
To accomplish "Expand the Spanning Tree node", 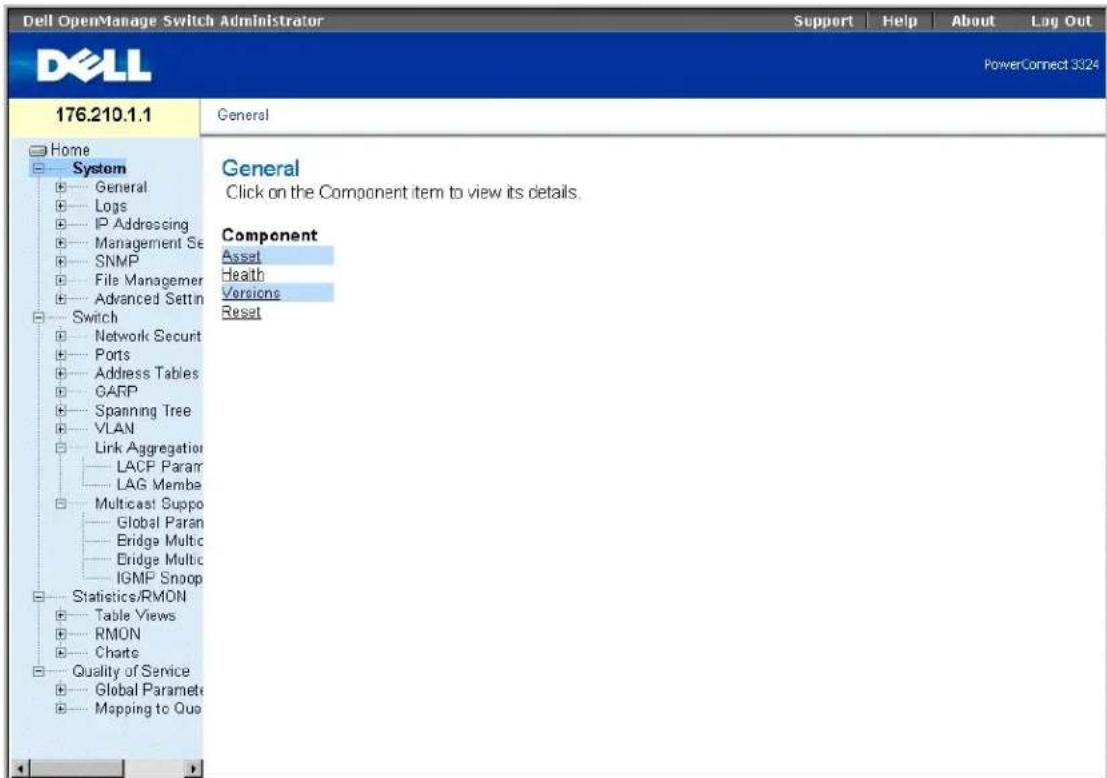I will click(x=61, y=410).
